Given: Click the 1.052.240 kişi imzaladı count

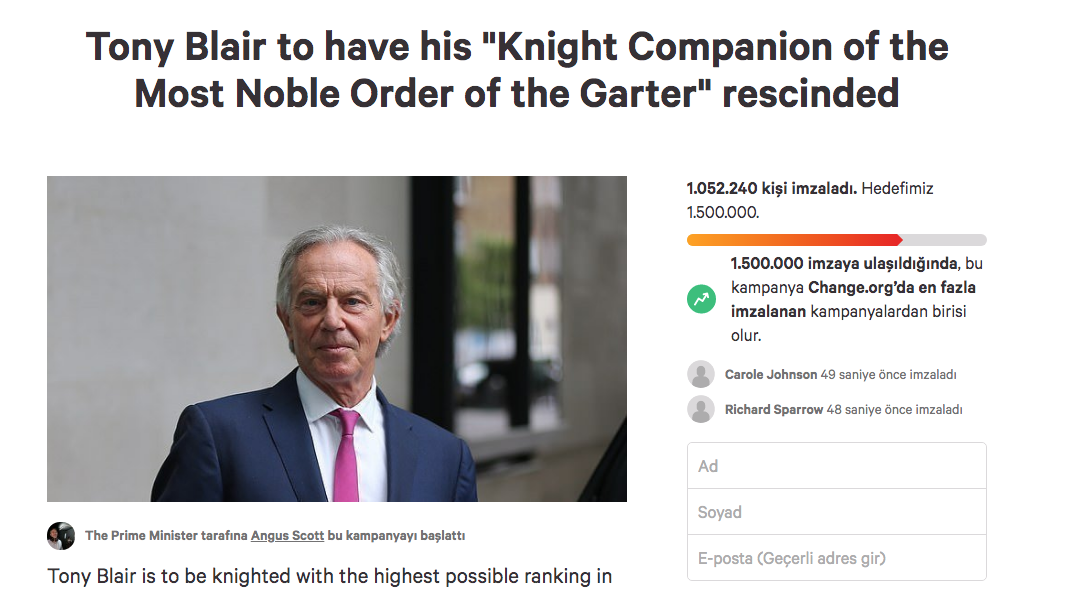Looking at the screenshot, I should pyautogui.click(x=771, y=188).
